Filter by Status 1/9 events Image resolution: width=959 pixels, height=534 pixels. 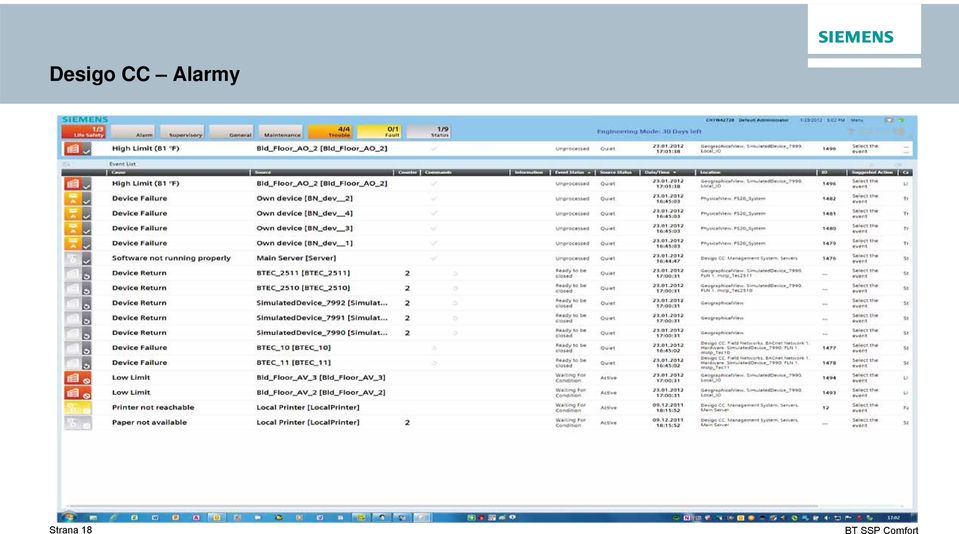428,132
